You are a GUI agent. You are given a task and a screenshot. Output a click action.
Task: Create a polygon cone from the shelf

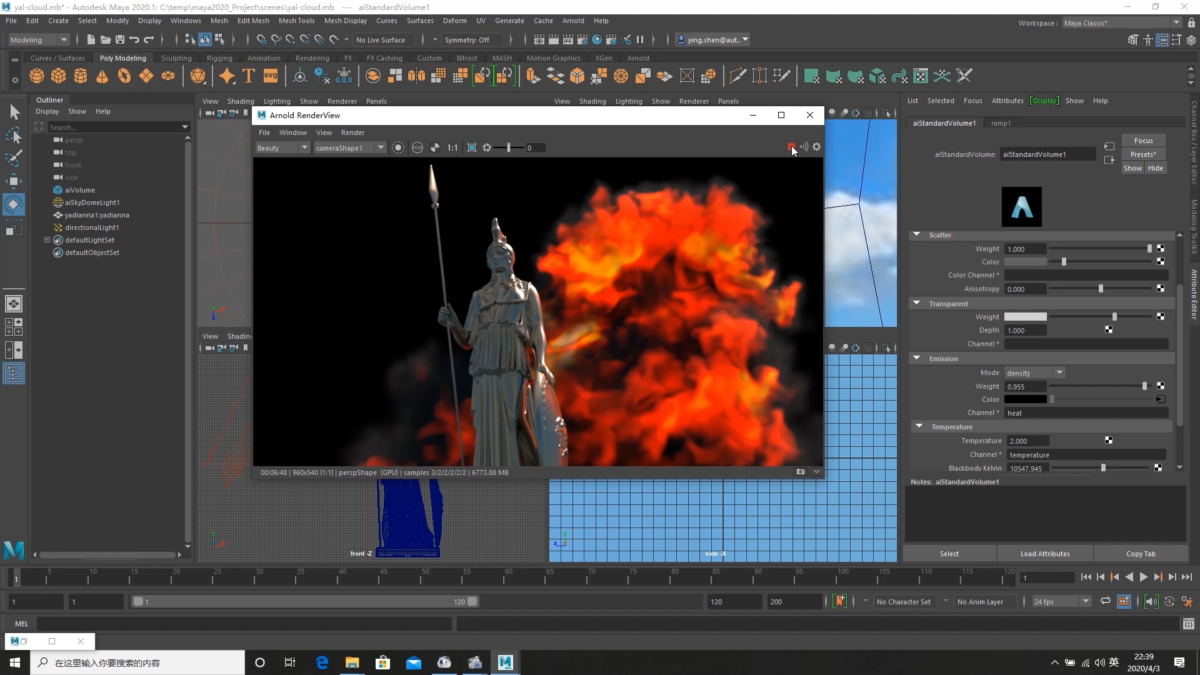coord(103,76)
